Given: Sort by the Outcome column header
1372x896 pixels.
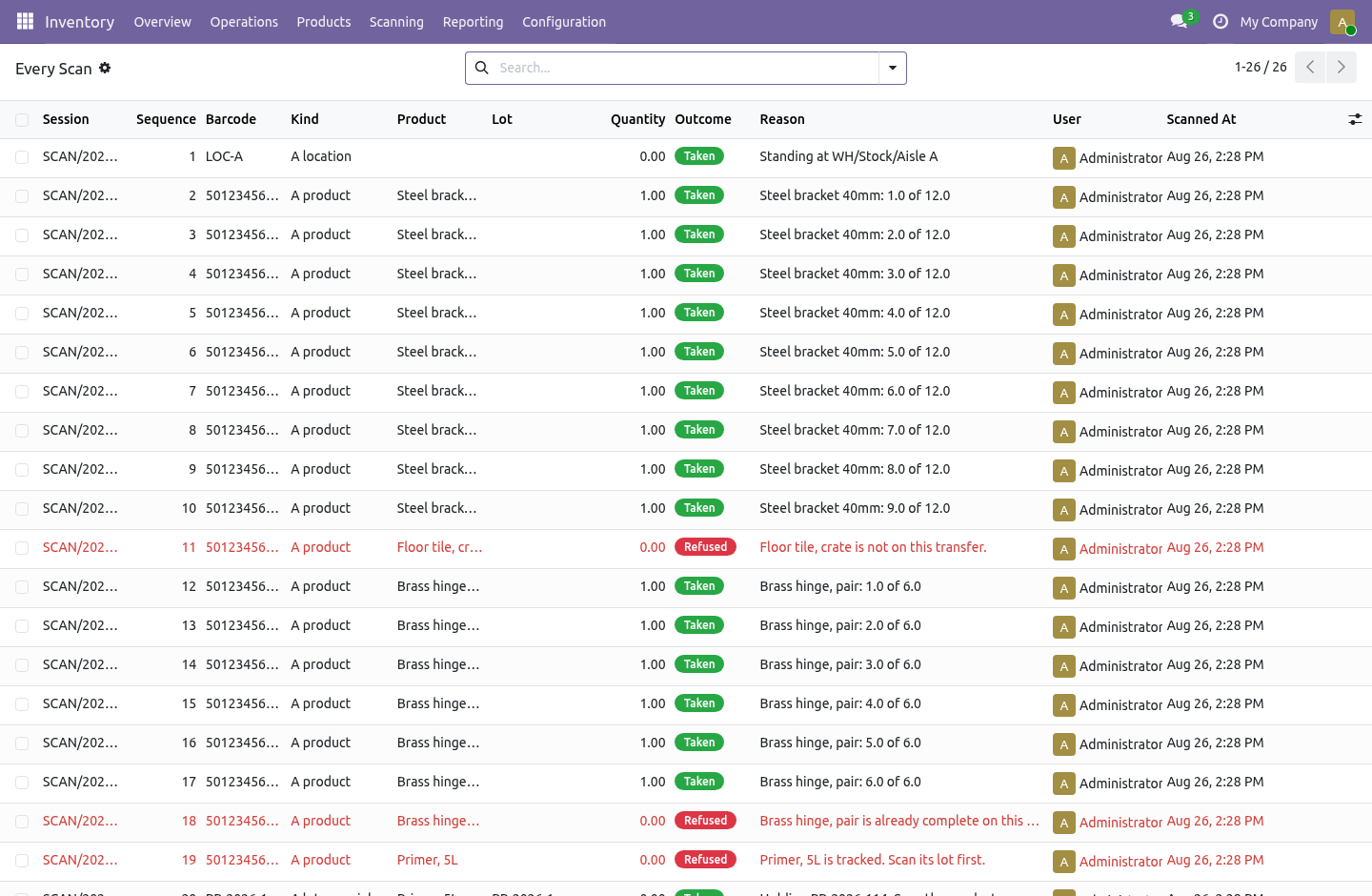Looking at the screenshot, I should 703,119.
